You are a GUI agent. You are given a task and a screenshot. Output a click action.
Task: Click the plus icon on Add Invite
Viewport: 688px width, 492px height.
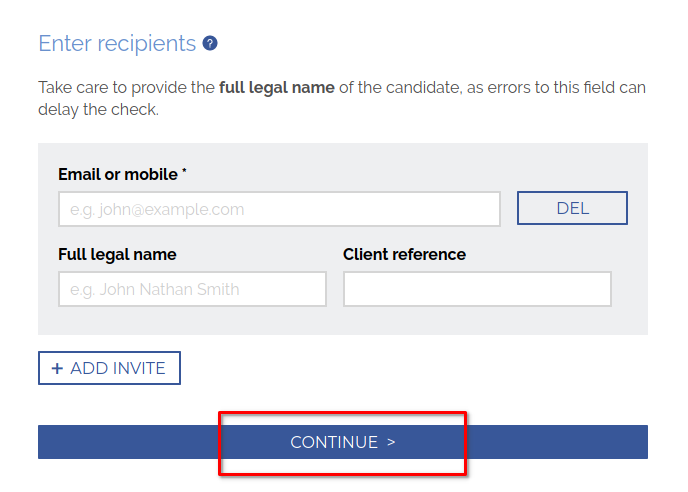click(x=57, y=369)
